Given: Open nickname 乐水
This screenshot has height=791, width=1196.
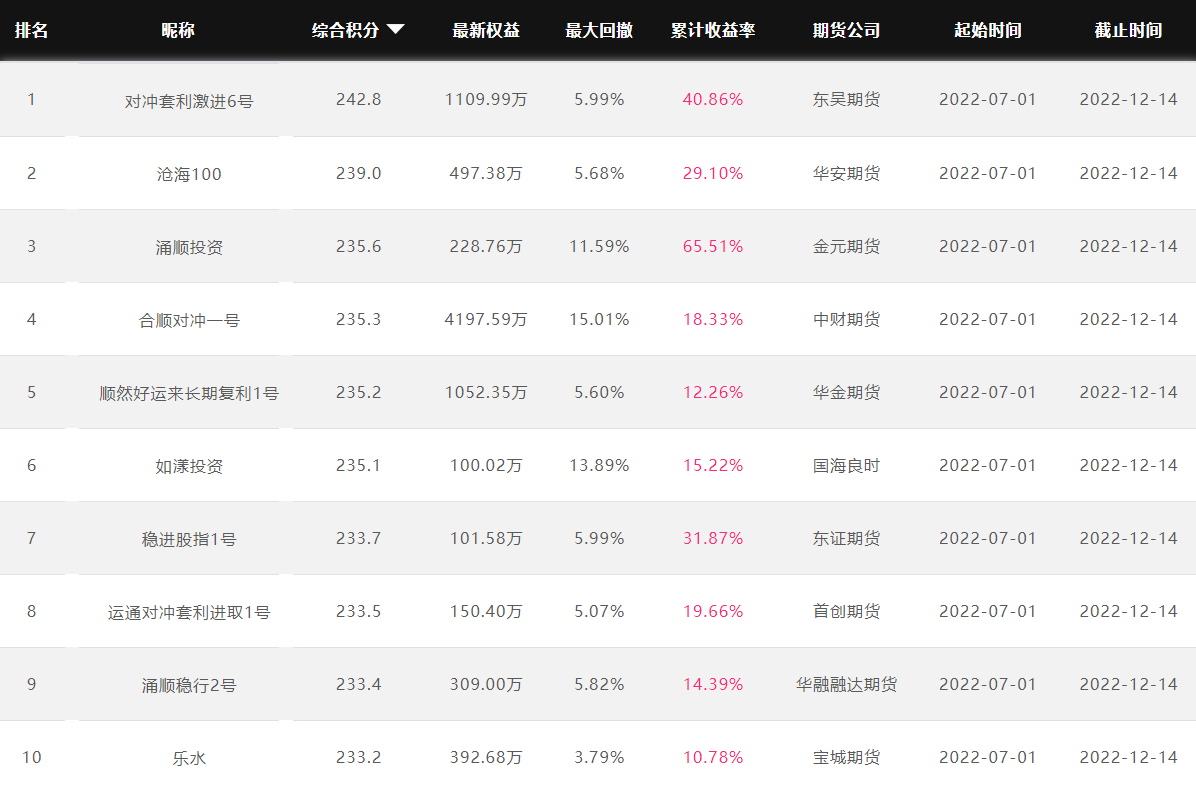Looking at the screenshot, I should 189,759.
